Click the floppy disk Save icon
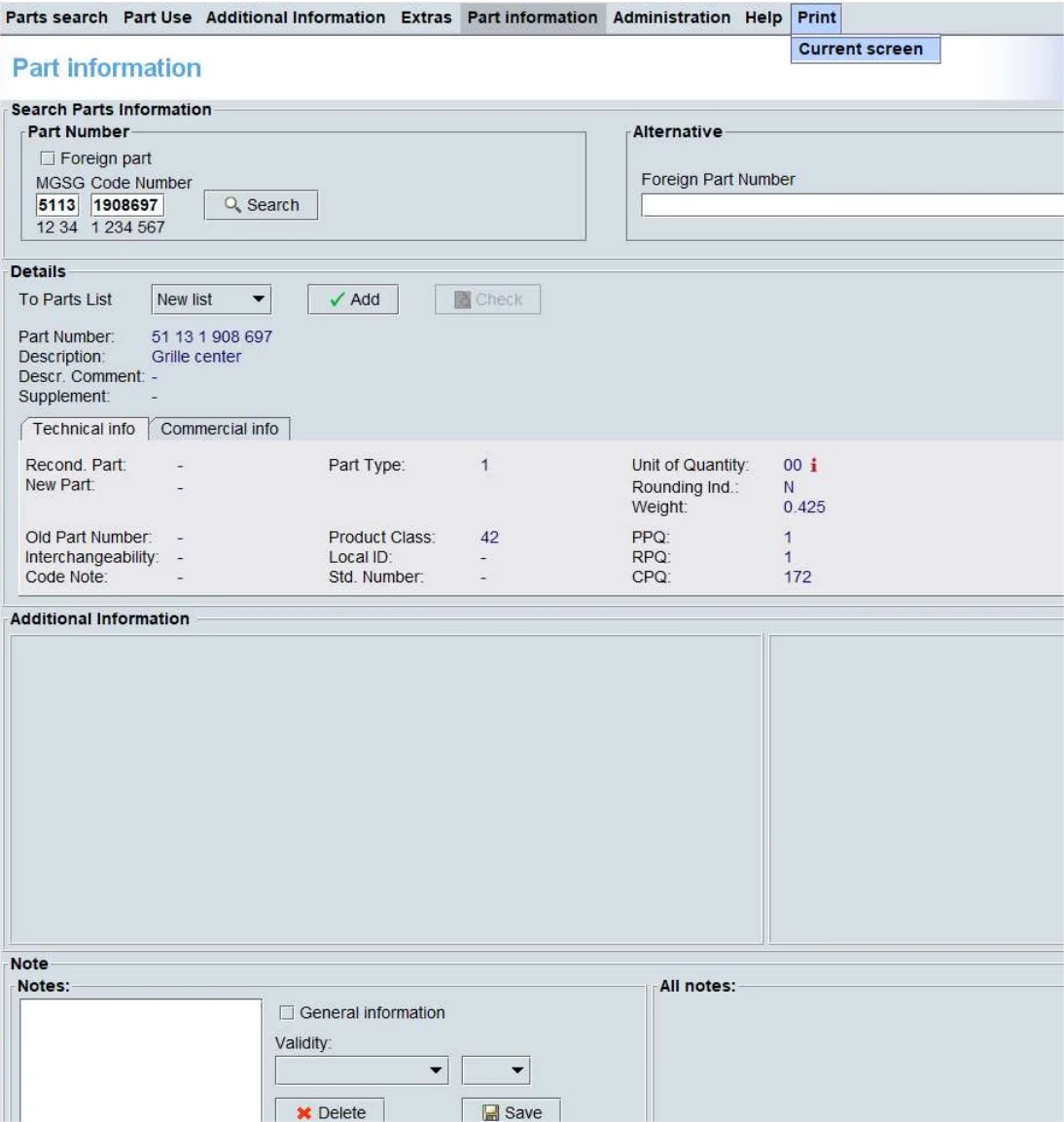Image resolution: width=1064 pixels, height=1122 pixels. (x=491, y=1113)
